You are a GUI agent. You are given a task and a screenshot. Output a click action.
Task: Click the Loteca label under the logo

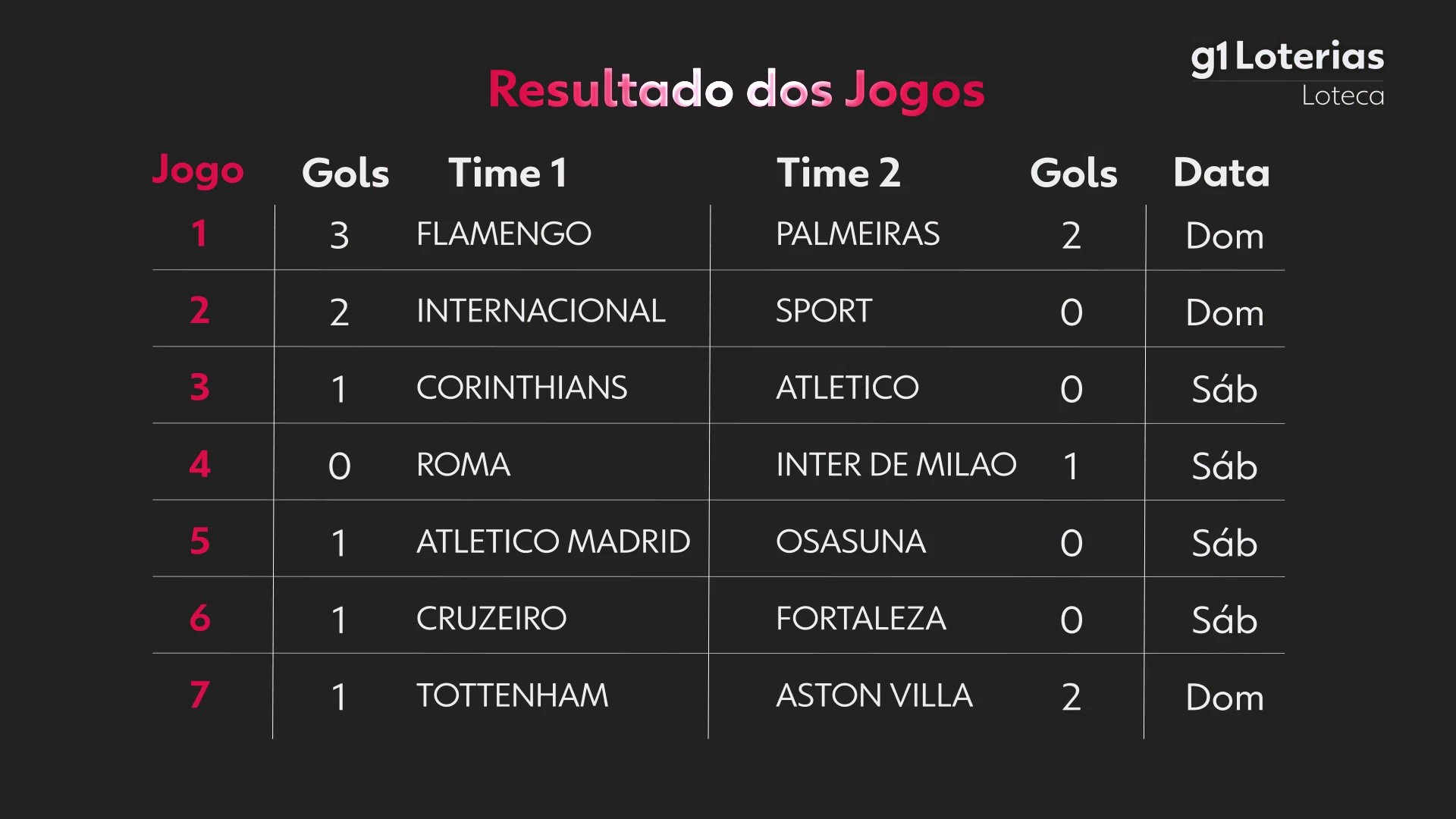click(1342, 96)
